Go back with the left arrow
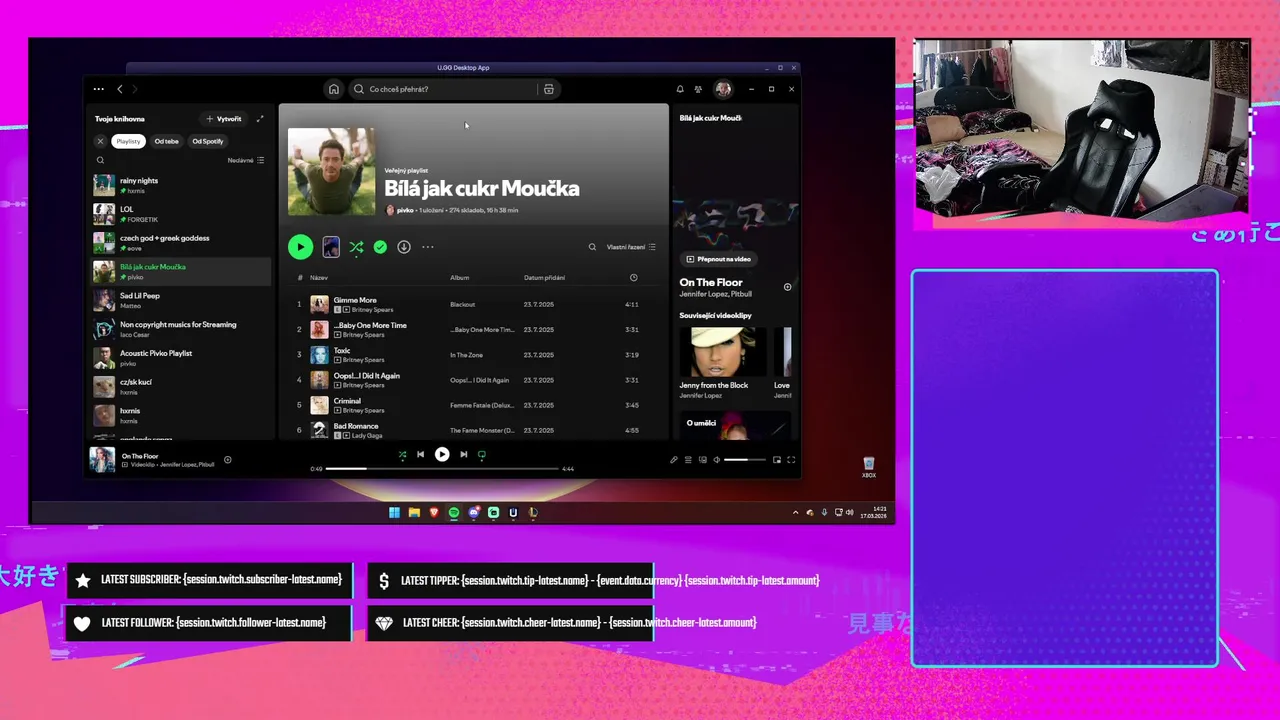The image size is (1280, 720). tap(120, 89)
